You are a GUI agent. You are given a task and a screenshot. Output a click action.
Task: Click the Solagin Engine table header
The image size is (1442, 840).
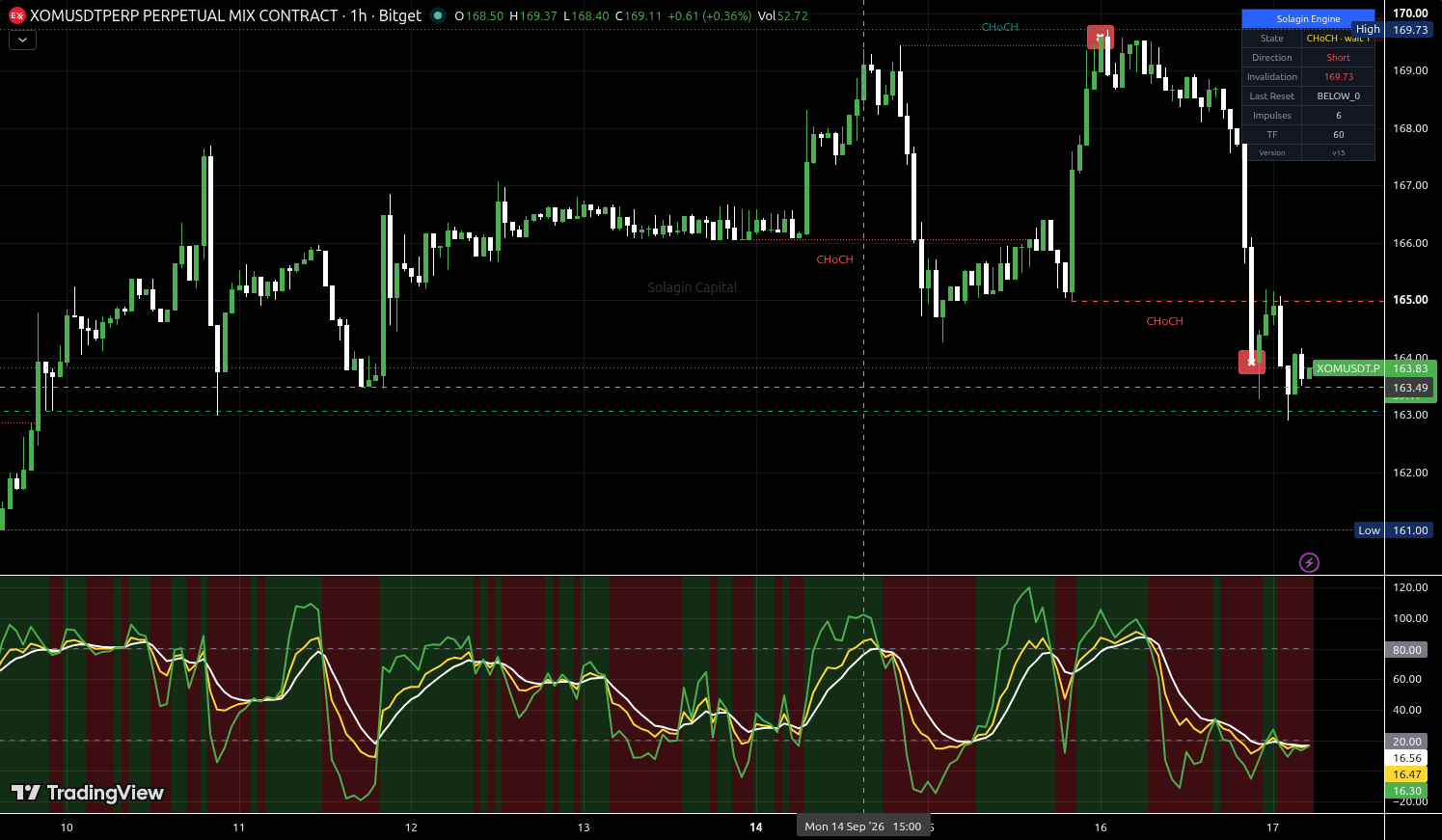1308,19
